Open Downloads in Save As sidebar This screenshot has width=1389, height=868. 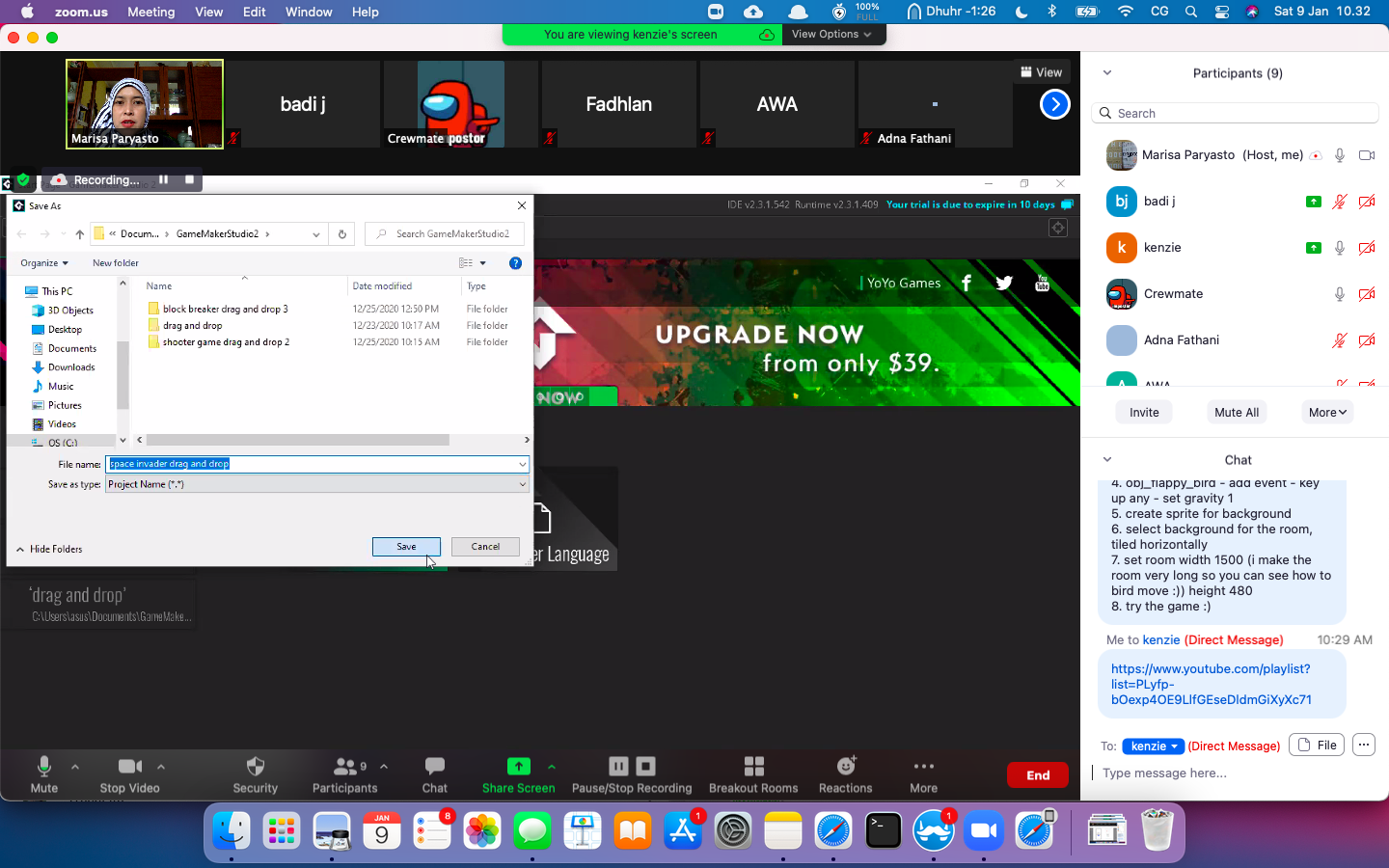(71, 367)
